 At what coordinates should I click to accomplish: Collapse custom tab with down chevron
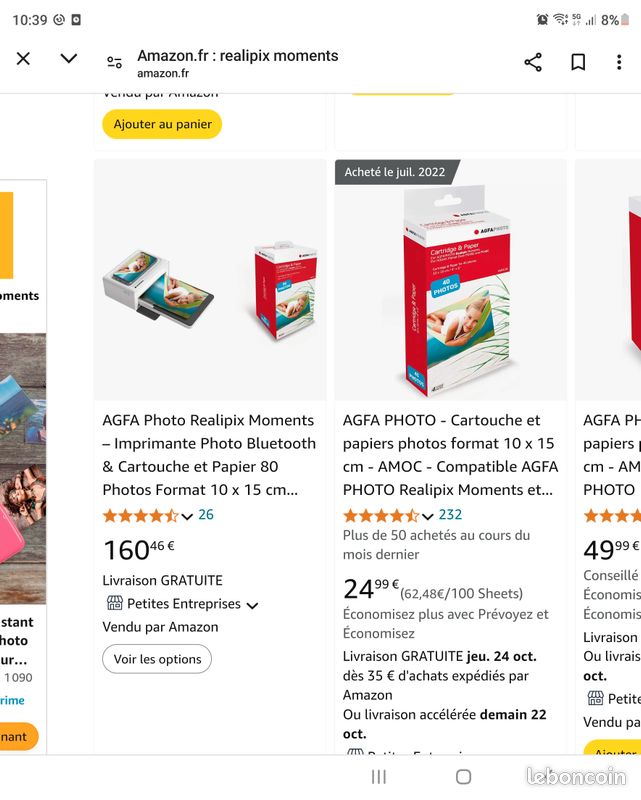point(69,58)
